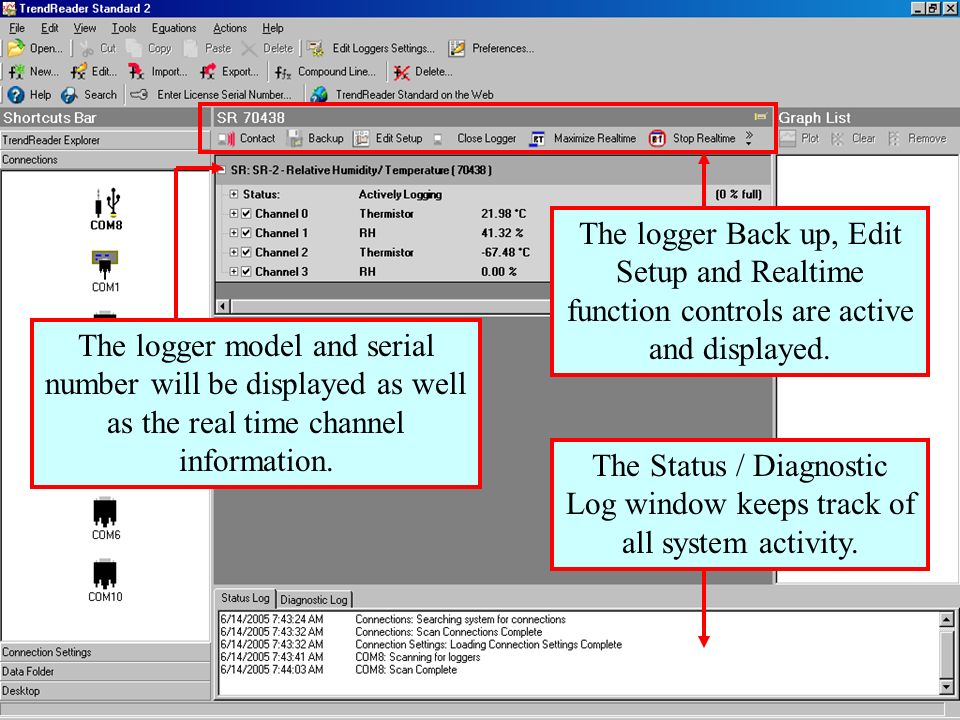Open the Help menu

pyautogui.click(x=272, y=28)
